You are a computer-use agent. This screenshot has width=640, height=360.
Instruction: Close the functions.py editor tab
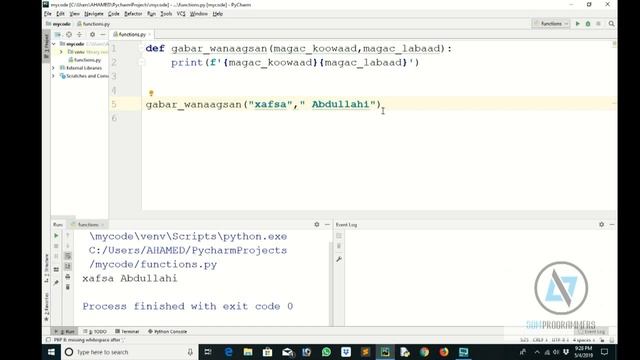(150, 35)
